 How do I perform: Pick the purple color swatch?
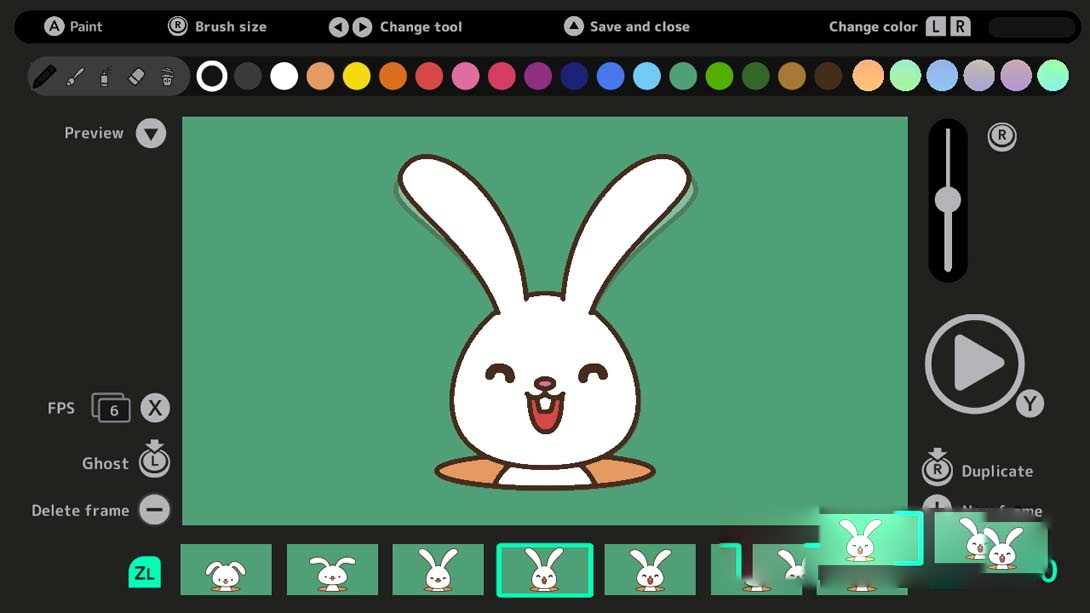[x=538, y=76]
